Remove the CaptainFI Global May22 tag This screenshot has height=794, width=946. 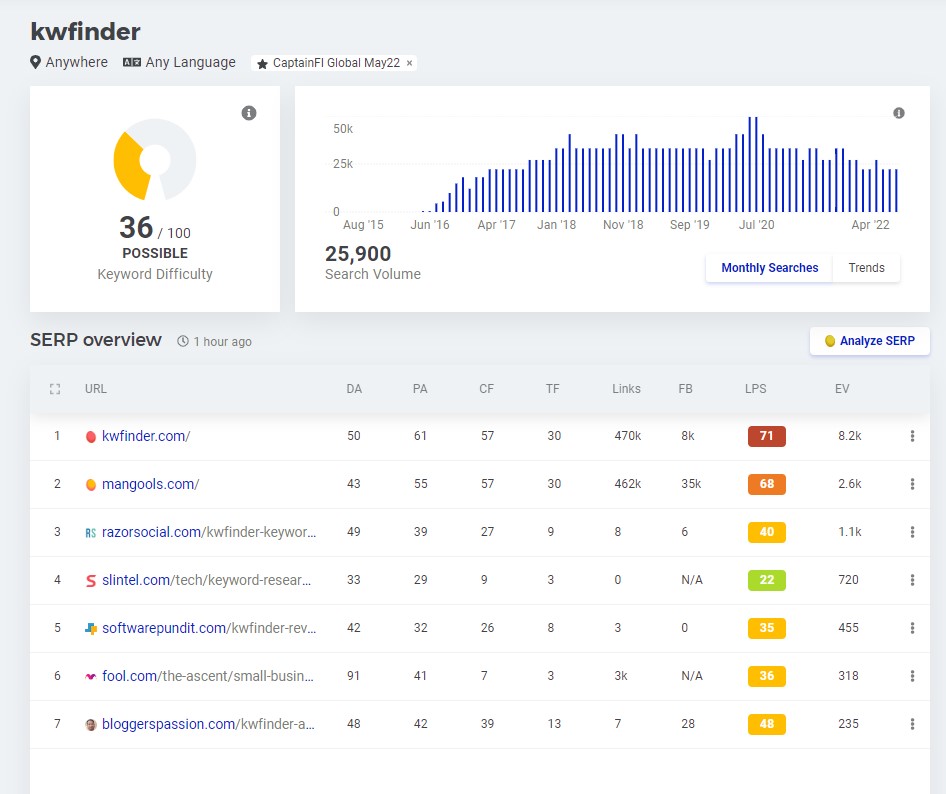tap(409, 63)
